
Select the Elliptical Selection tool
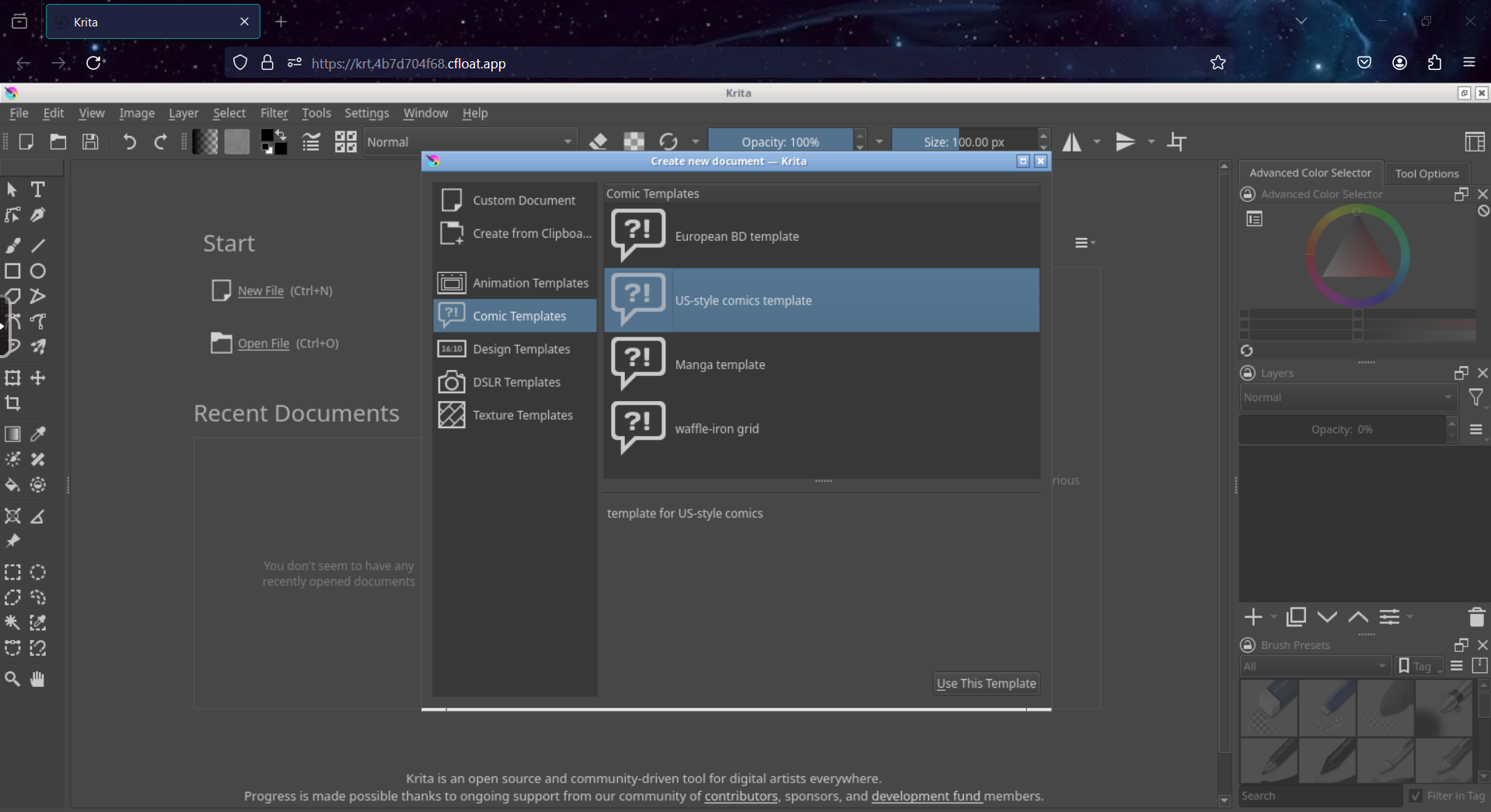(37, 573)
